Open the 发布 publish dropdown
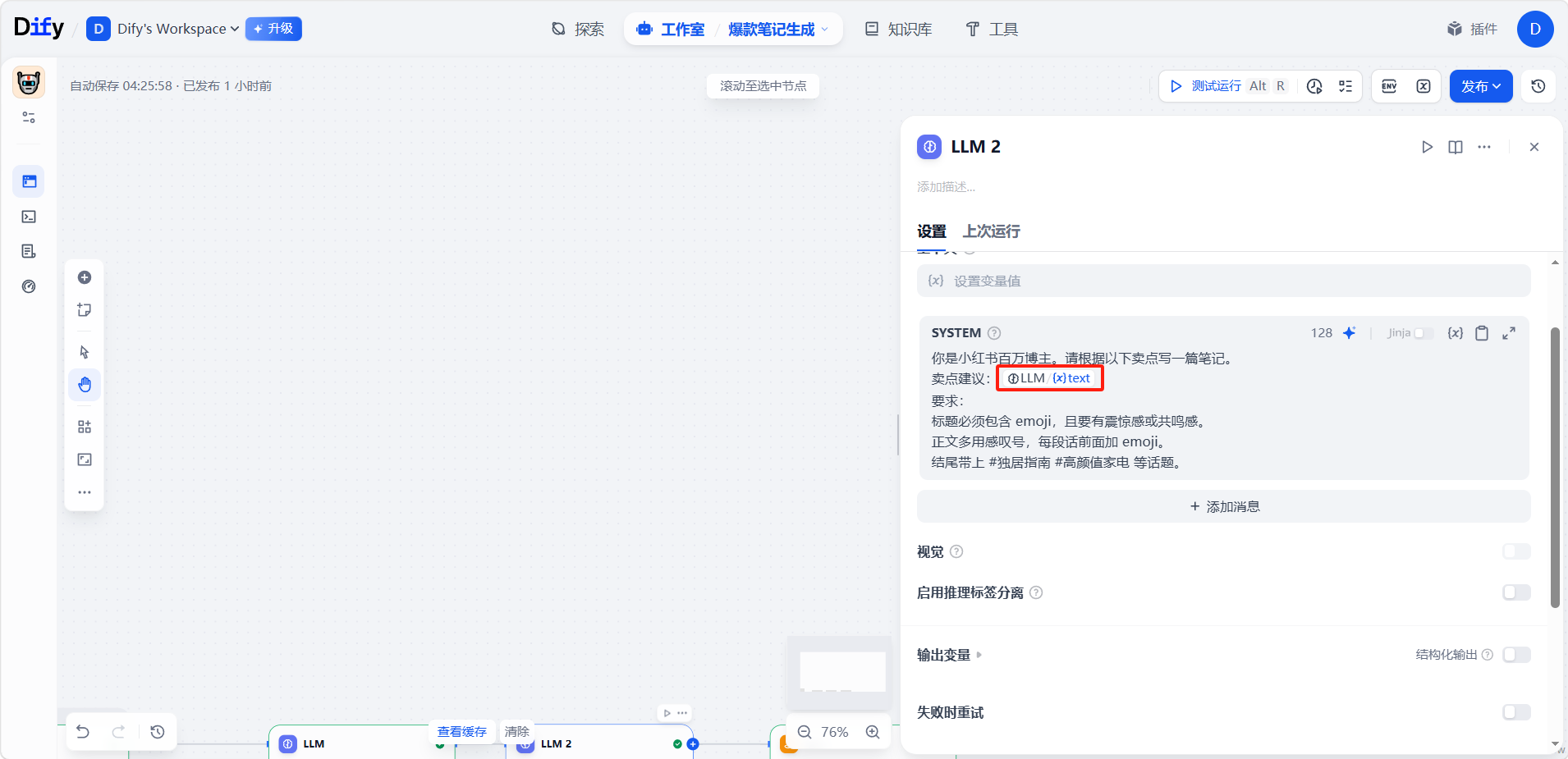1568x759 pixels. point(1480,86)
